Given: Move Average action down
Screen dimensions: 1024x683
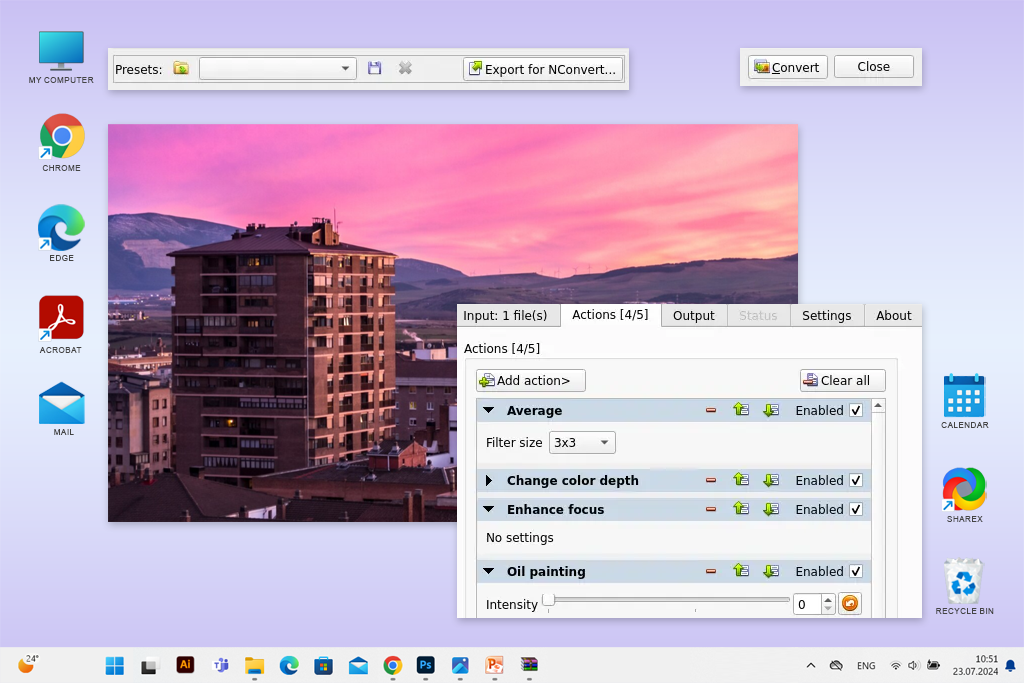Looking at the screenshot, I should [771, 409].
